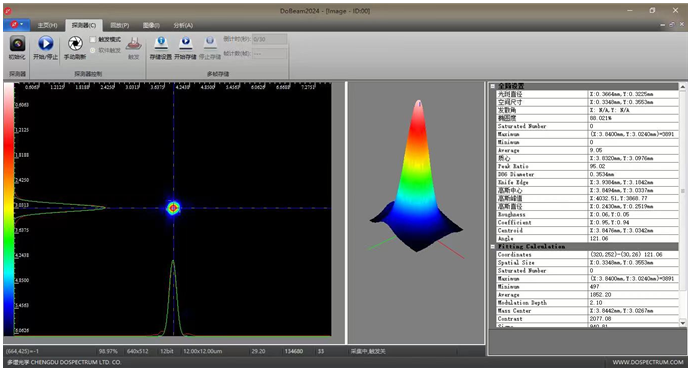Open the 图像(I) tab
The image size is (693, 372).
pos(152,25)
